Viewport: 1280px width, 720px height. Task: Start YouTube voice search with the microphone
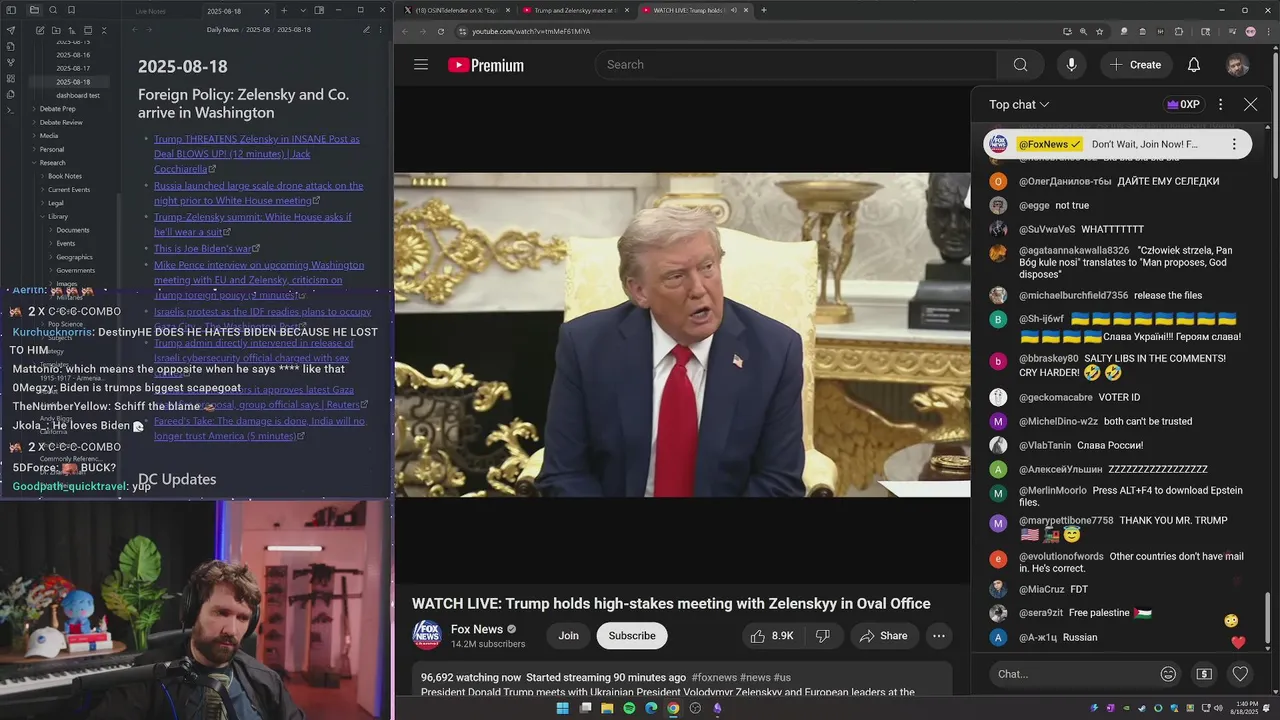(1071, 65)
